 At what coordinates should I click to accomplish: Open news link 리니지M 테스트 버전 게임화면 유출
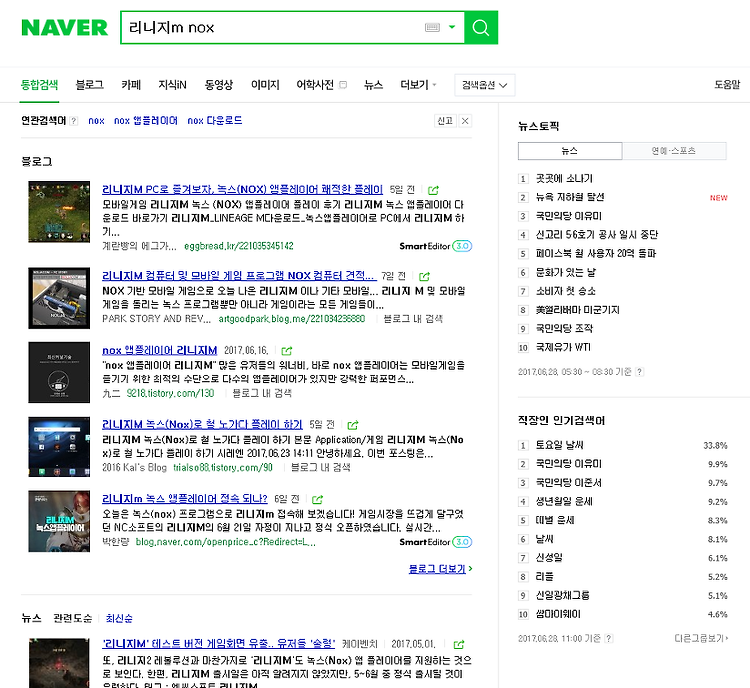click(x=219, y=644)
